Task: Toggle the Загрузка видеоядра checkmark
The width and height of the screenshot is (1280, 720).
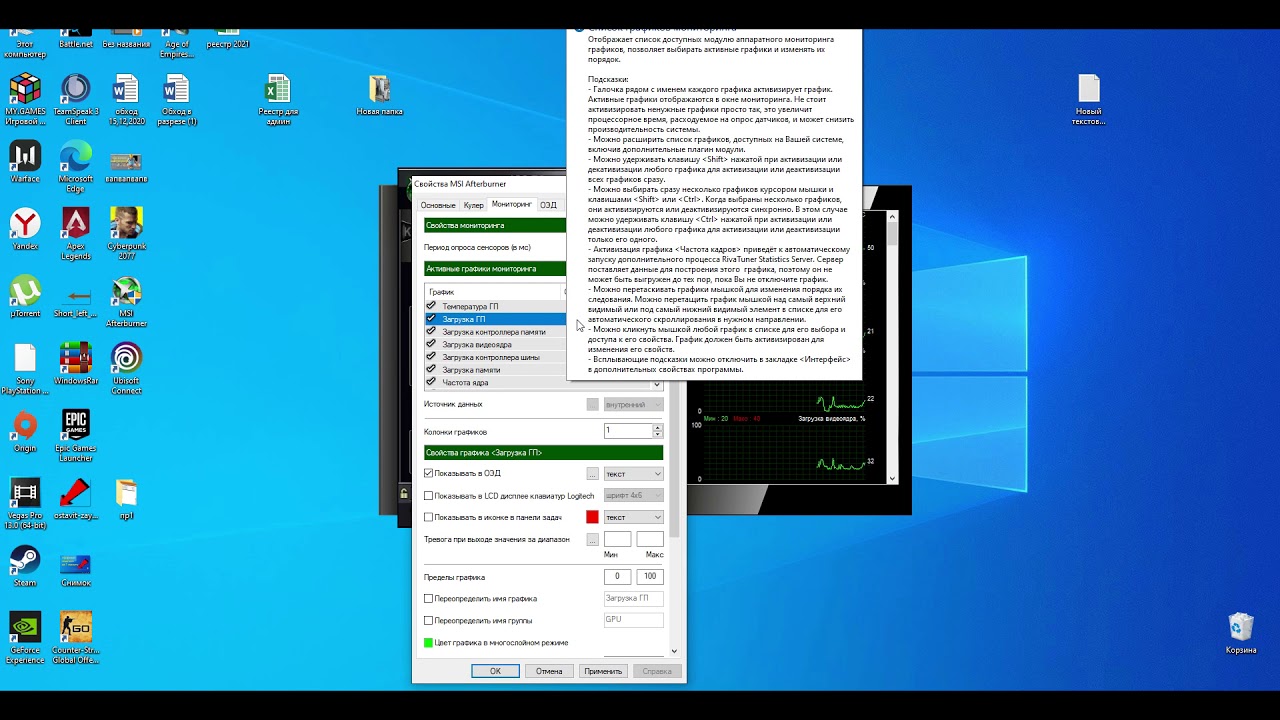Action: click(431, 344)
